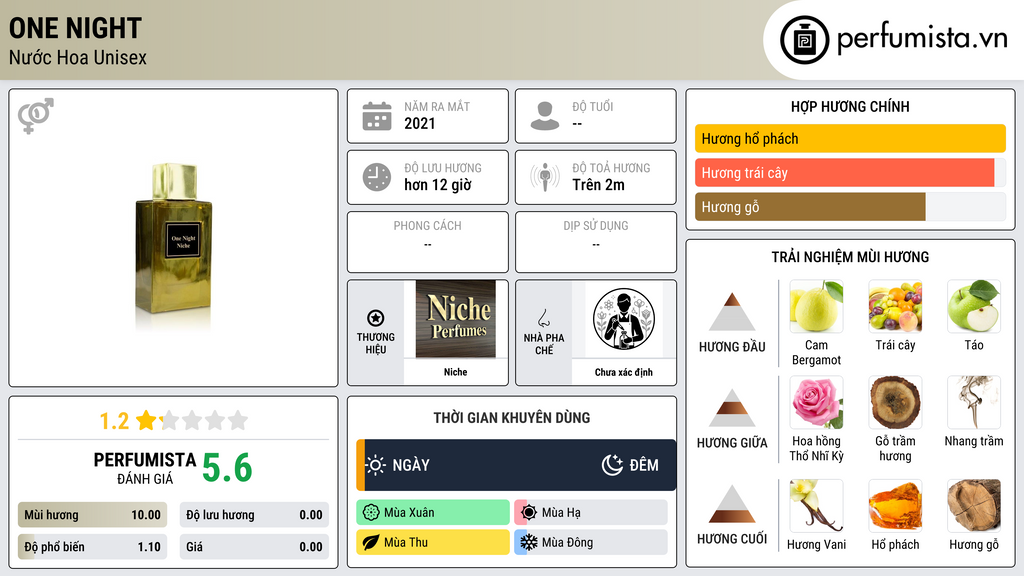
Task: Select the Nhang trầm note image
Action: tap(974, 403)
